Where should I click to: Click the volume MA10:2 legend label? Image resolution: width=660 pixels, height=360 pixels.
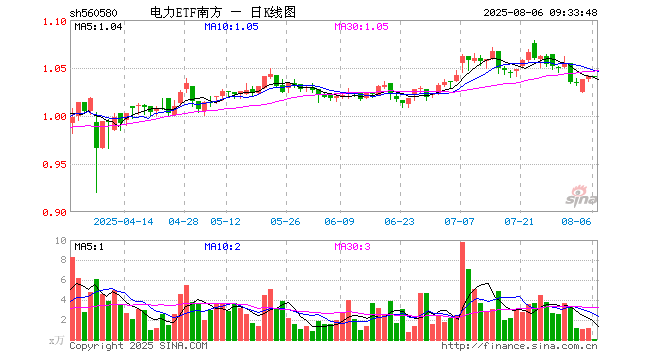[222, 247]
